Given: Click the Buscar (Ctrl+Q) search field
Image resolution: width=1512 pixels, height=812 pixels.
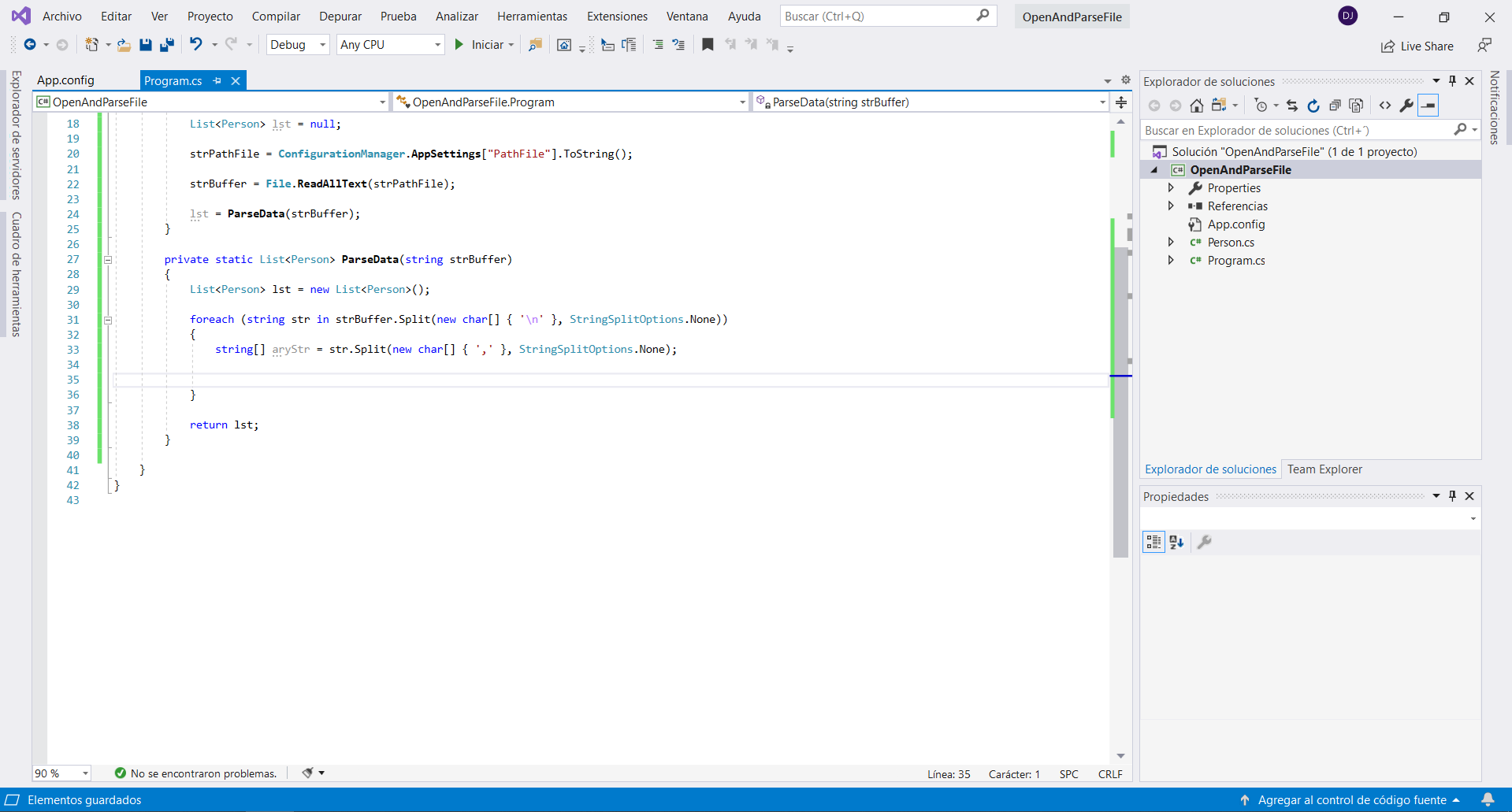Looking at the screenshot, I should click(x=879, y=17).
